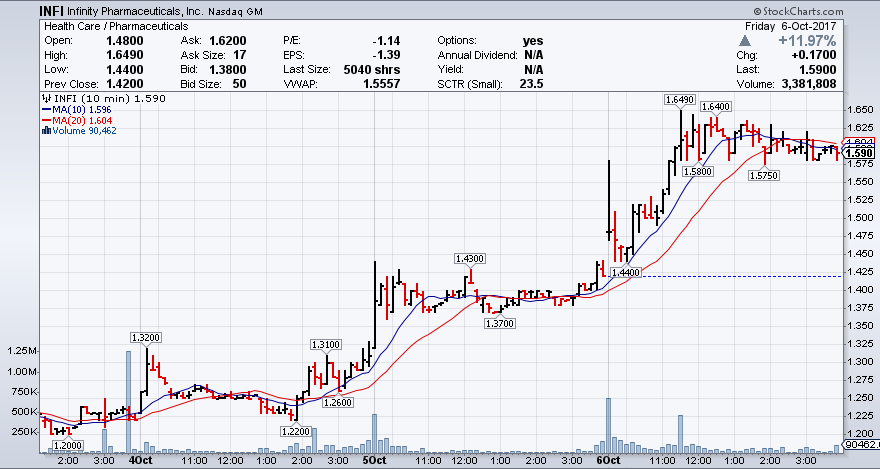This screenshot has height=469, width=880.
Task: Click the 6Oct date marker on time axis
Action: (x=608, y=461)
